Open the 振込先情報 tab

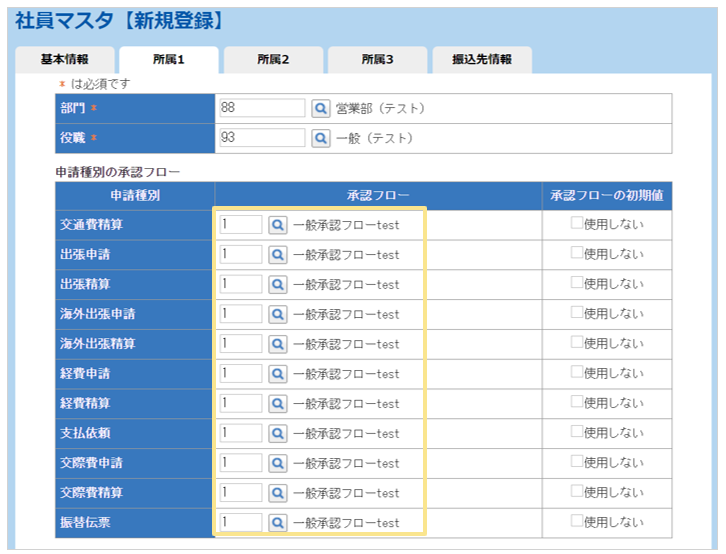[481, 60]
